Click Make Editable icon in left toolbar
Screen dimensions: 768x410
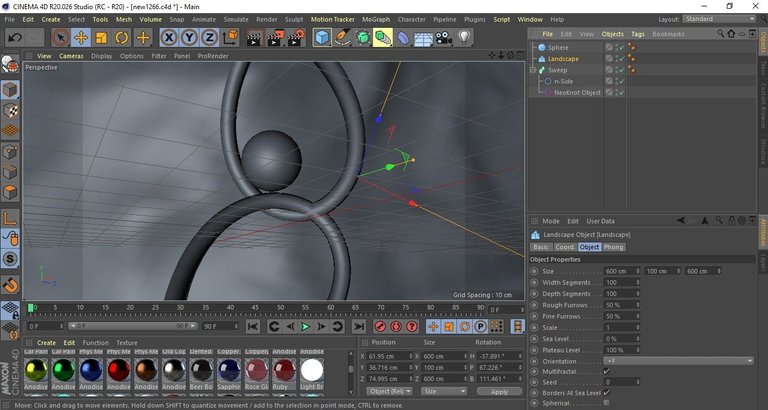pos(10,64)
